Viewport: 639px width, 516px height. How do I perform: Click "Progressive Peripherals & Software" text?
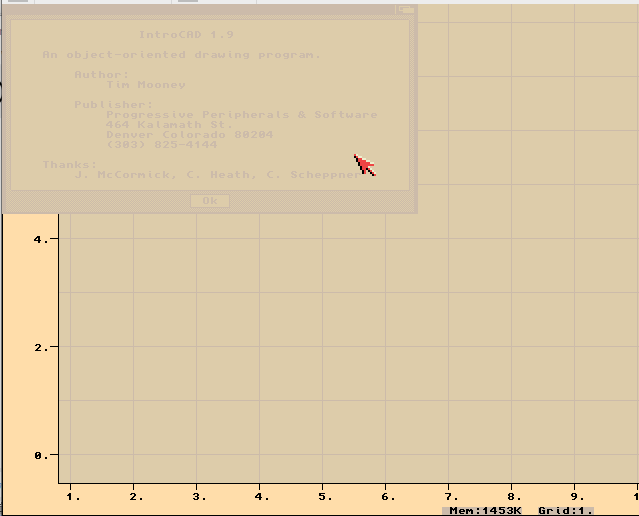tap(242, 115)
